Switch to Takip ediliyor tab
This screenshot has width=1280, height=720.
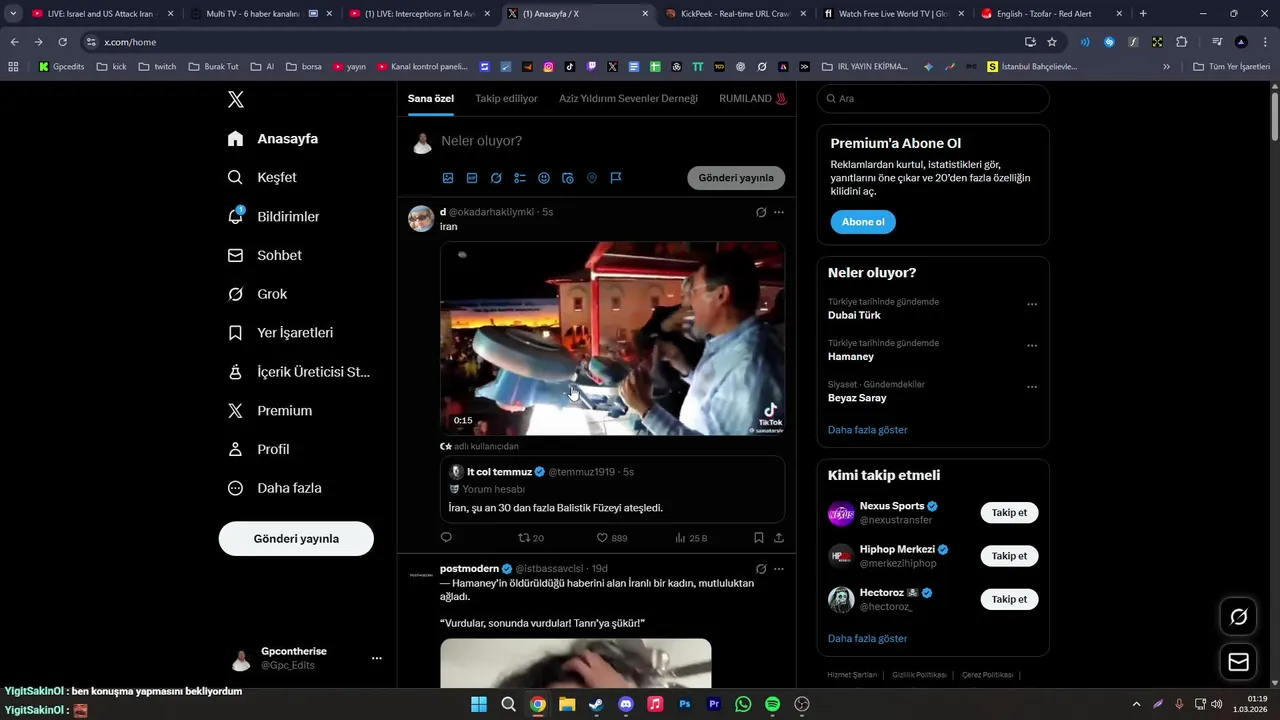pyautogui.click(x=506, y=99)
